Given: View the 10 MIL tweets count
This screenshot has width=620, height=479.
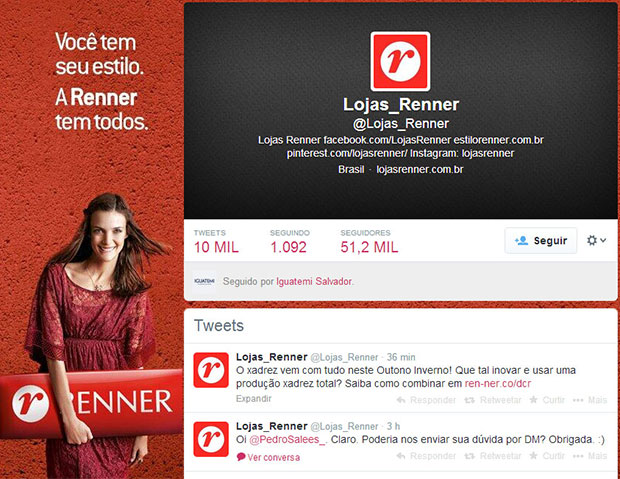Looking at the screenshot, I should point(216,242).
